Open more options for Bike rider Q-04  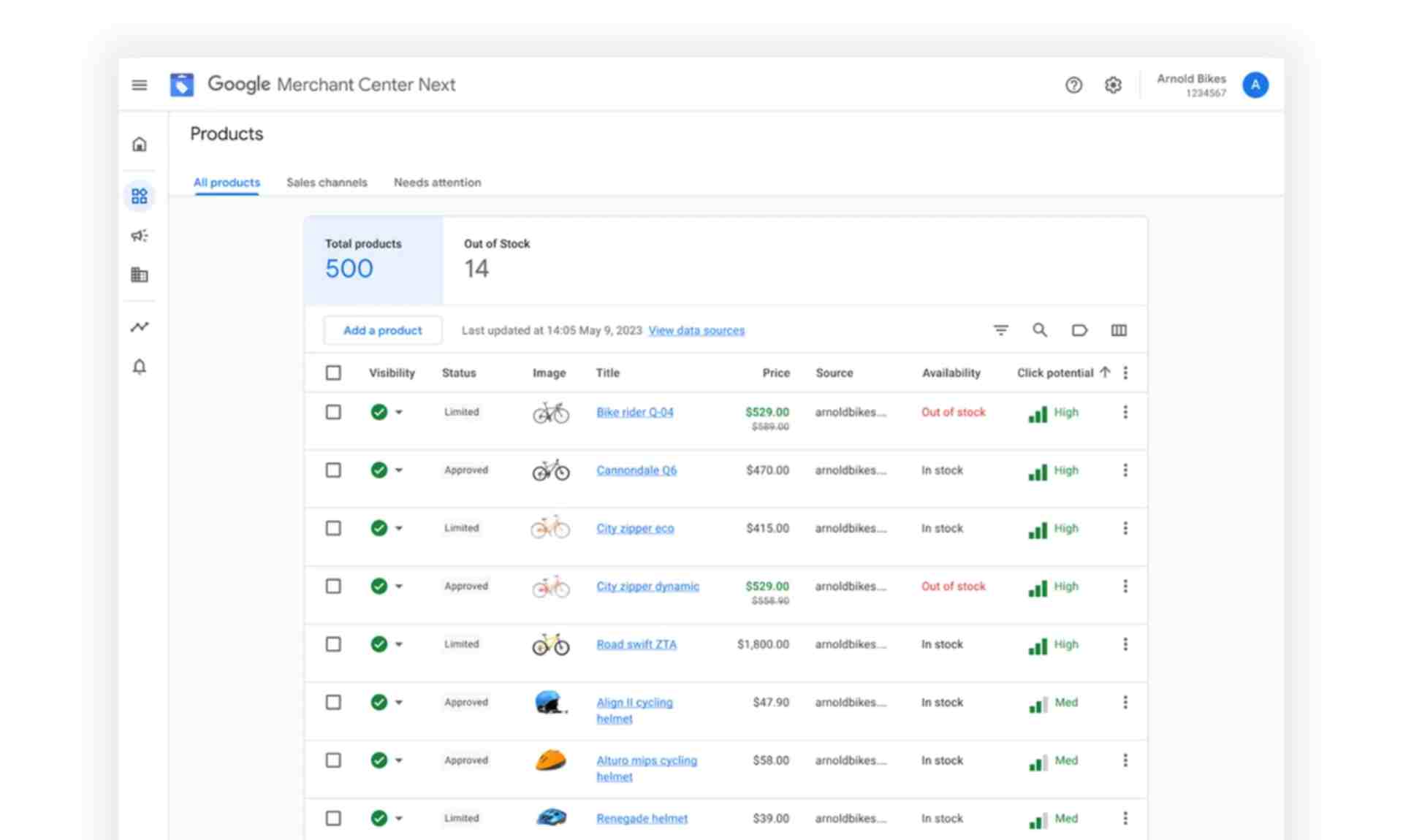(1125, 412)
